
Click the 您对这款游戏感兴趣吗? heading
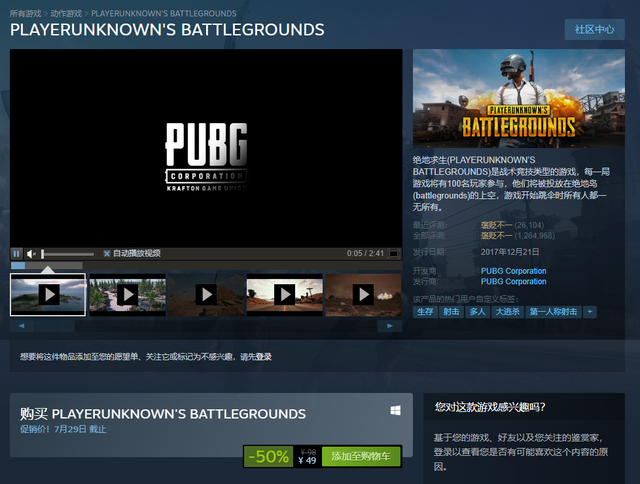pos(490,407)
